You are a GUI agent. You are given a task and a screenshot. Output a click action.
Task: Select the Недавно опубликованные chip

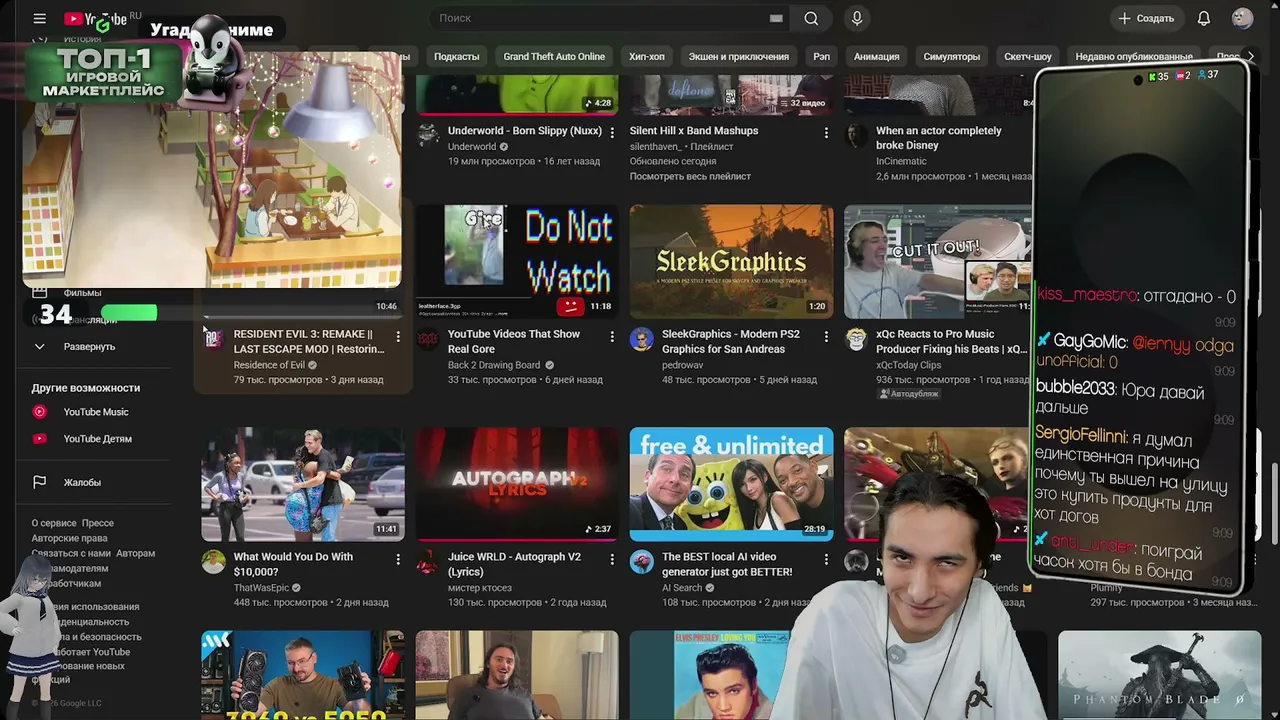(1134, 57)
